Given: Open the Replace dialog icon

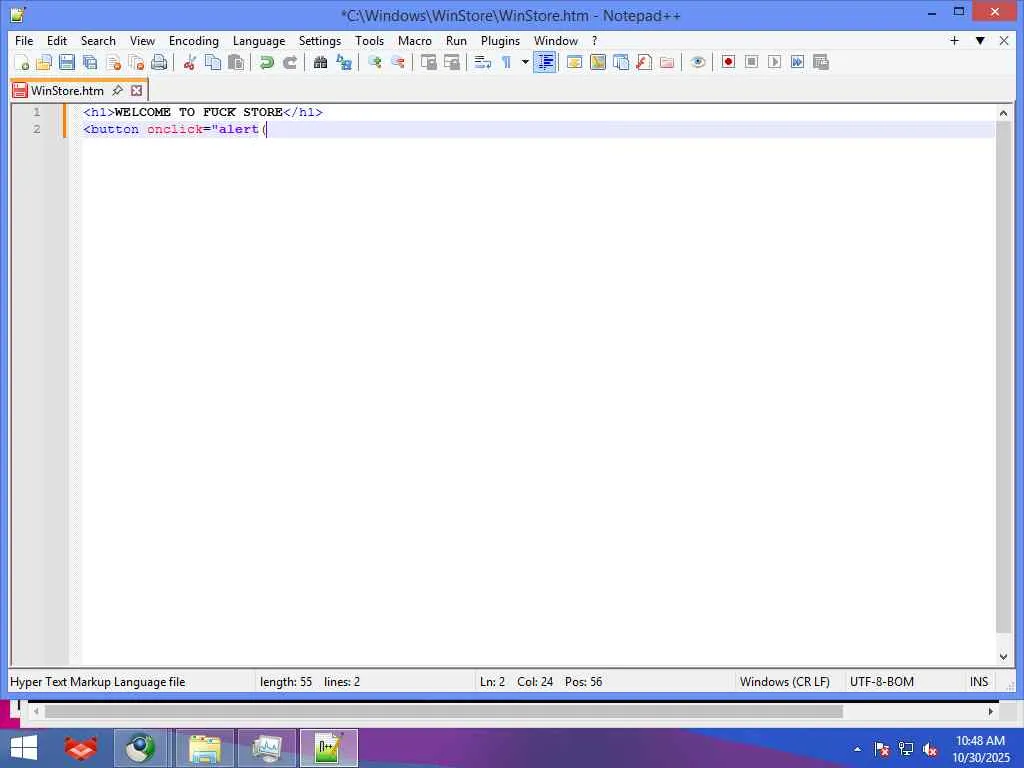Looking at the screenshot, I should click(344, 63).
